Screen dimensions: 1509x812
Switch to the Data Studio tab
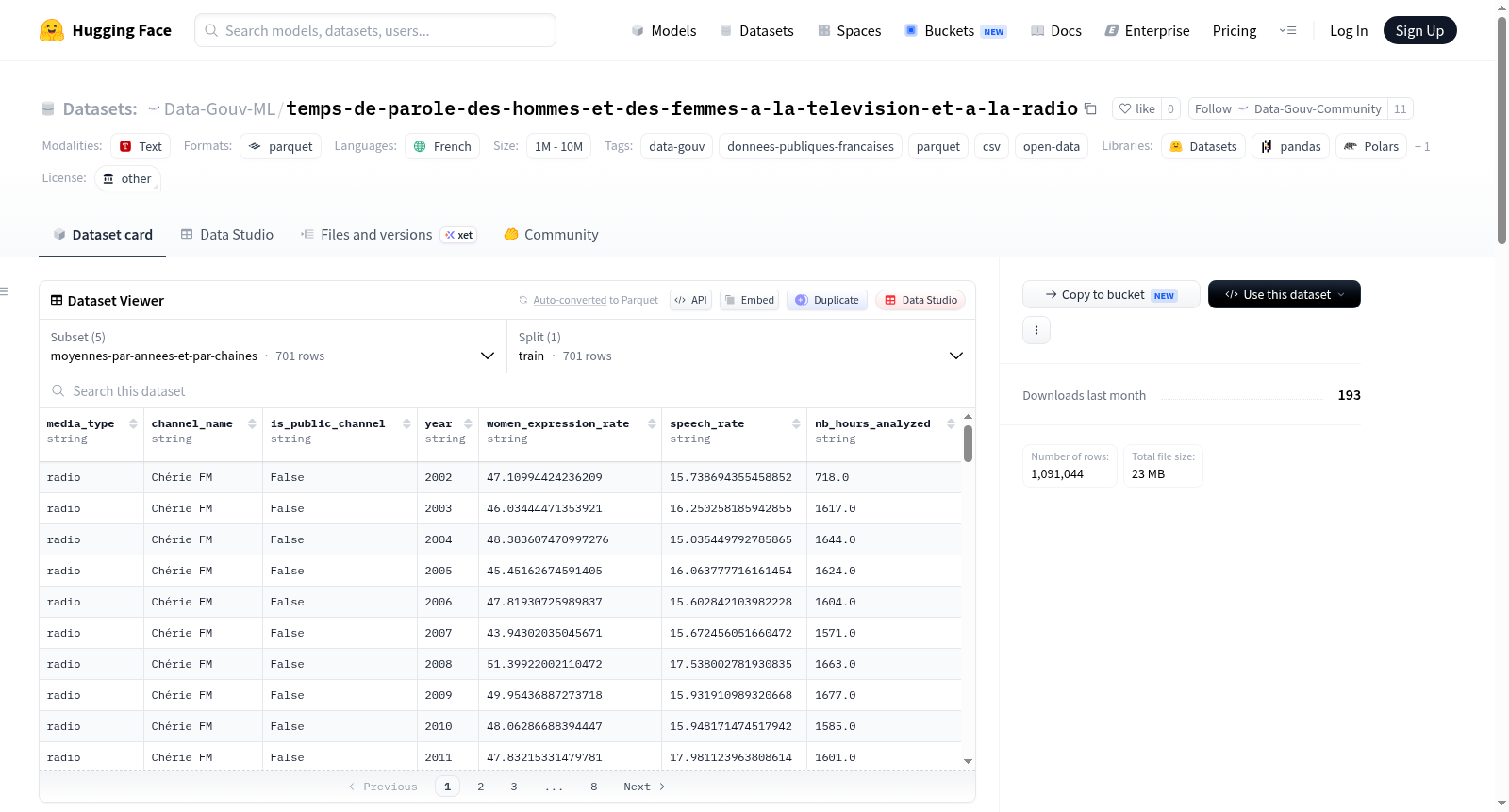coord(226,235)
